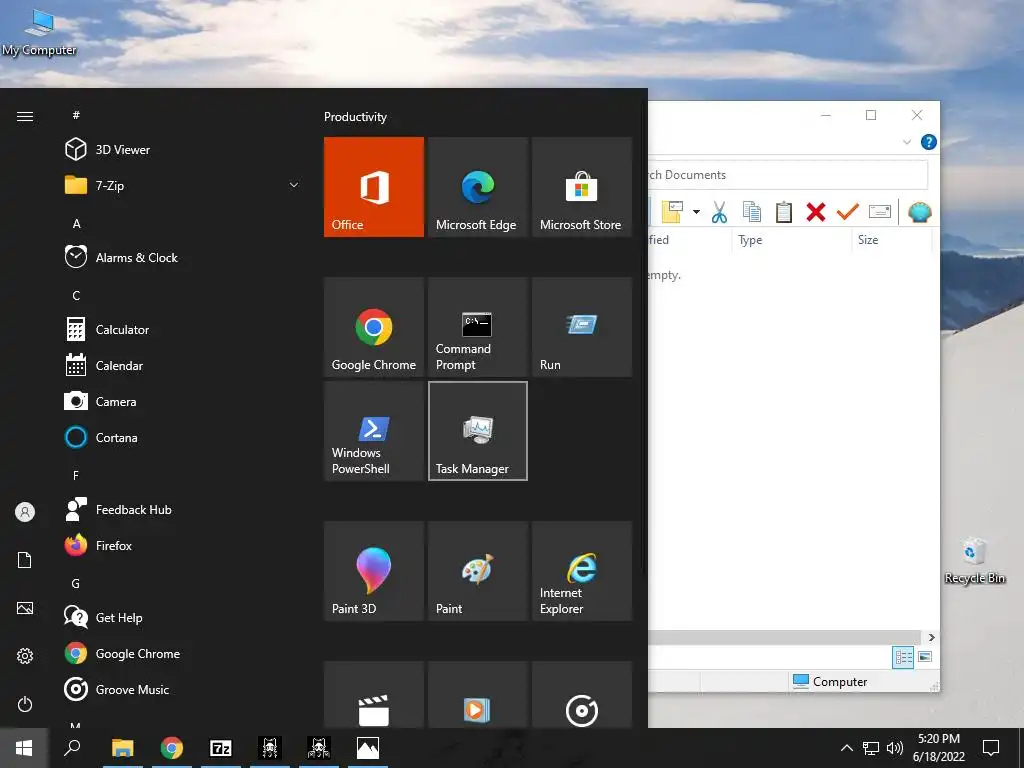Open Settings gear in Start sidebar
The height and width of the screenshot is (768, 1024).
pyautogui.click(x=25, y=656)
